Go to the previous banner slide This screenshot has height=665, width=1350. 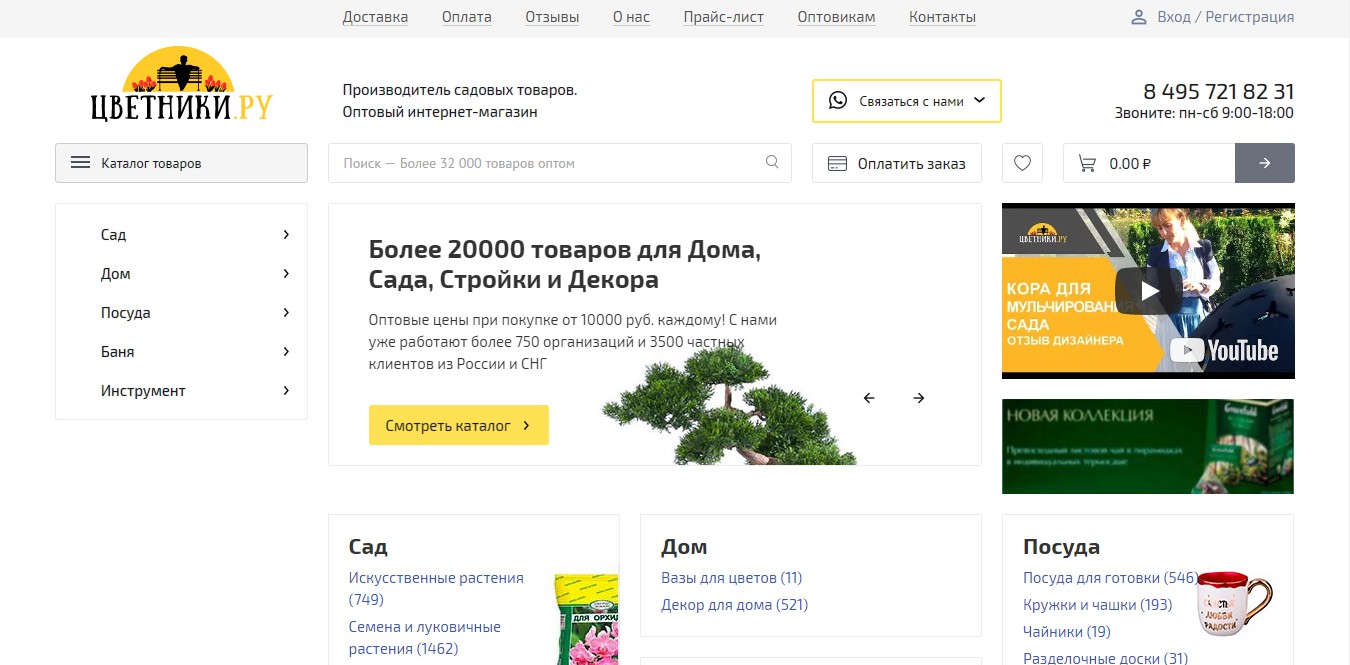[x=869, y=398]
